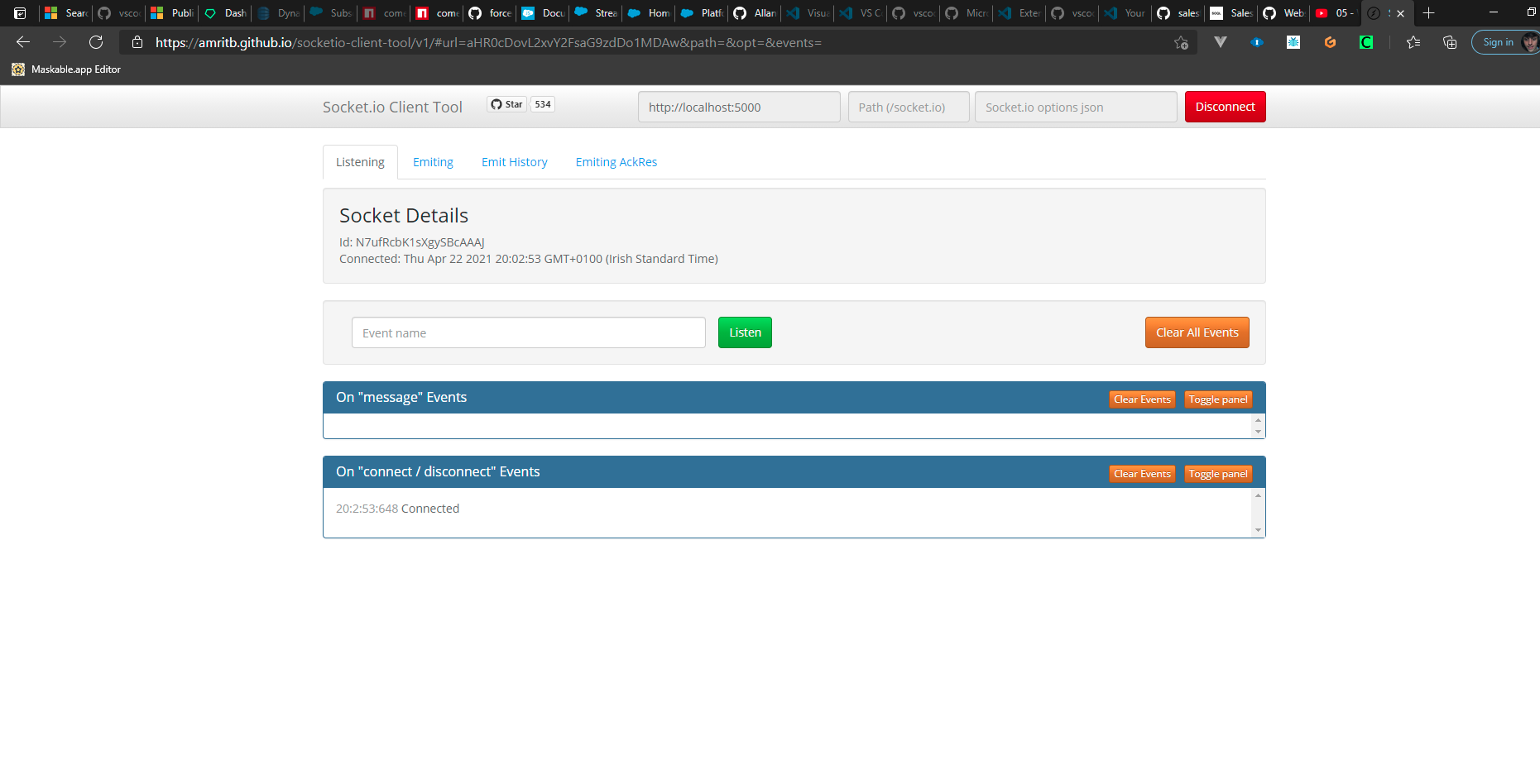The width and height of the screenshot is (1540, 784).
Task: Open the blue shield extension icon
Action: click(x=1257, y=42)
